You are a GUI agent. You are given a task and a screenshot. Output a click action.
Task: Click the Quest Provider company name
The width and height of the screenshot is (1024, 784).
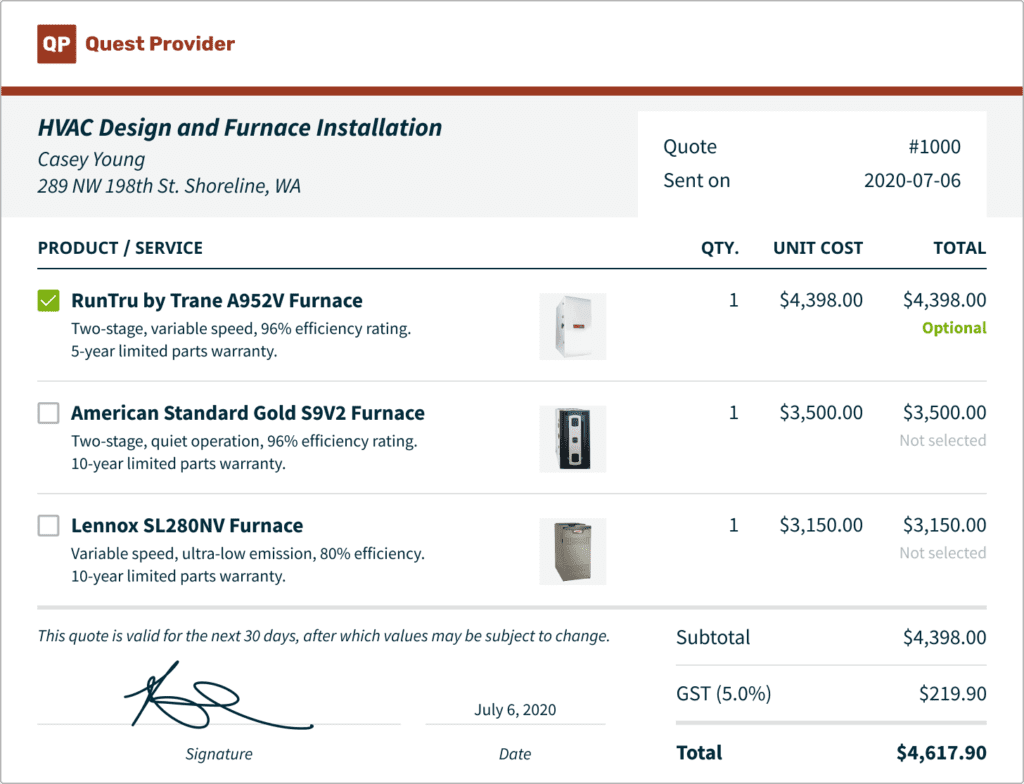pos(160,44)
